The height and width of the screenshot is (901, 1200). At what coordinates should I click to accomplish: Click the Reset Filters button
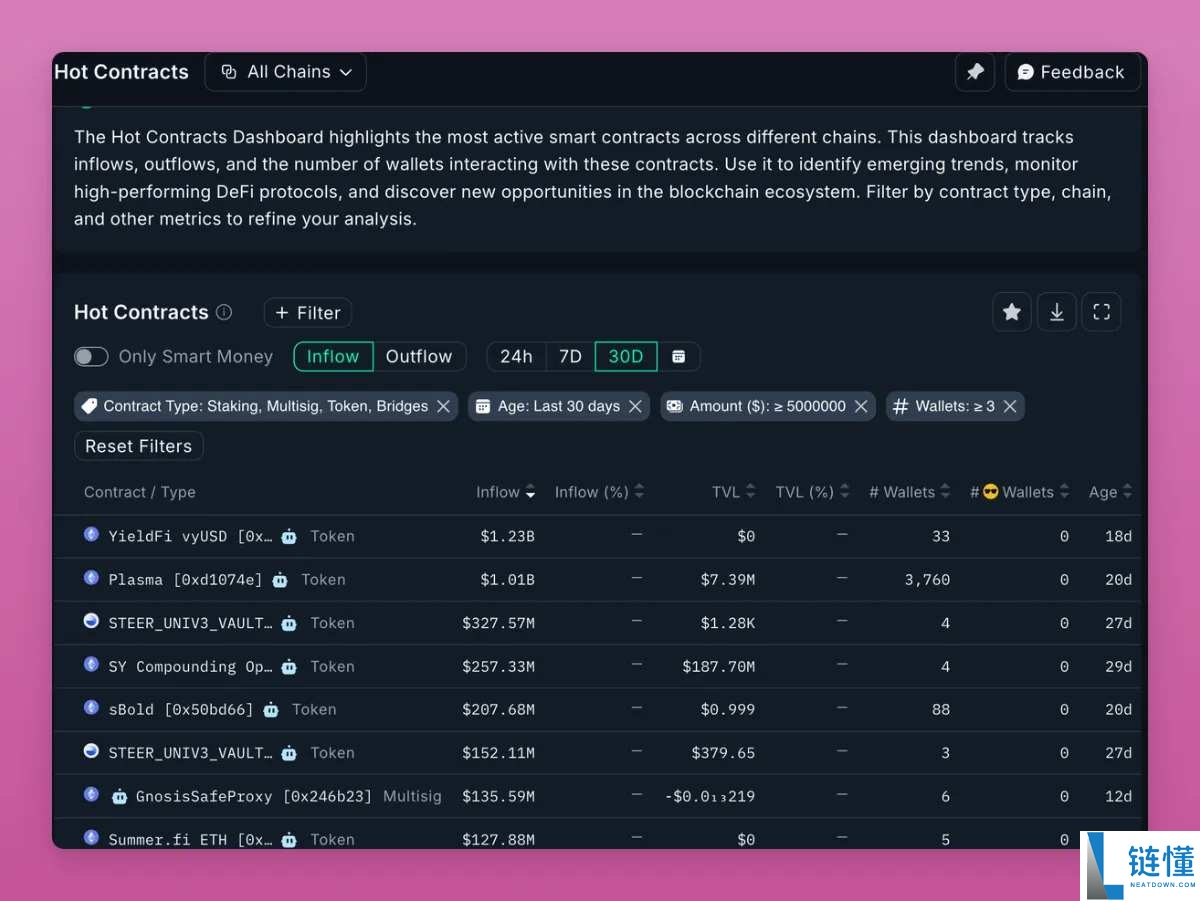point(138,446)
